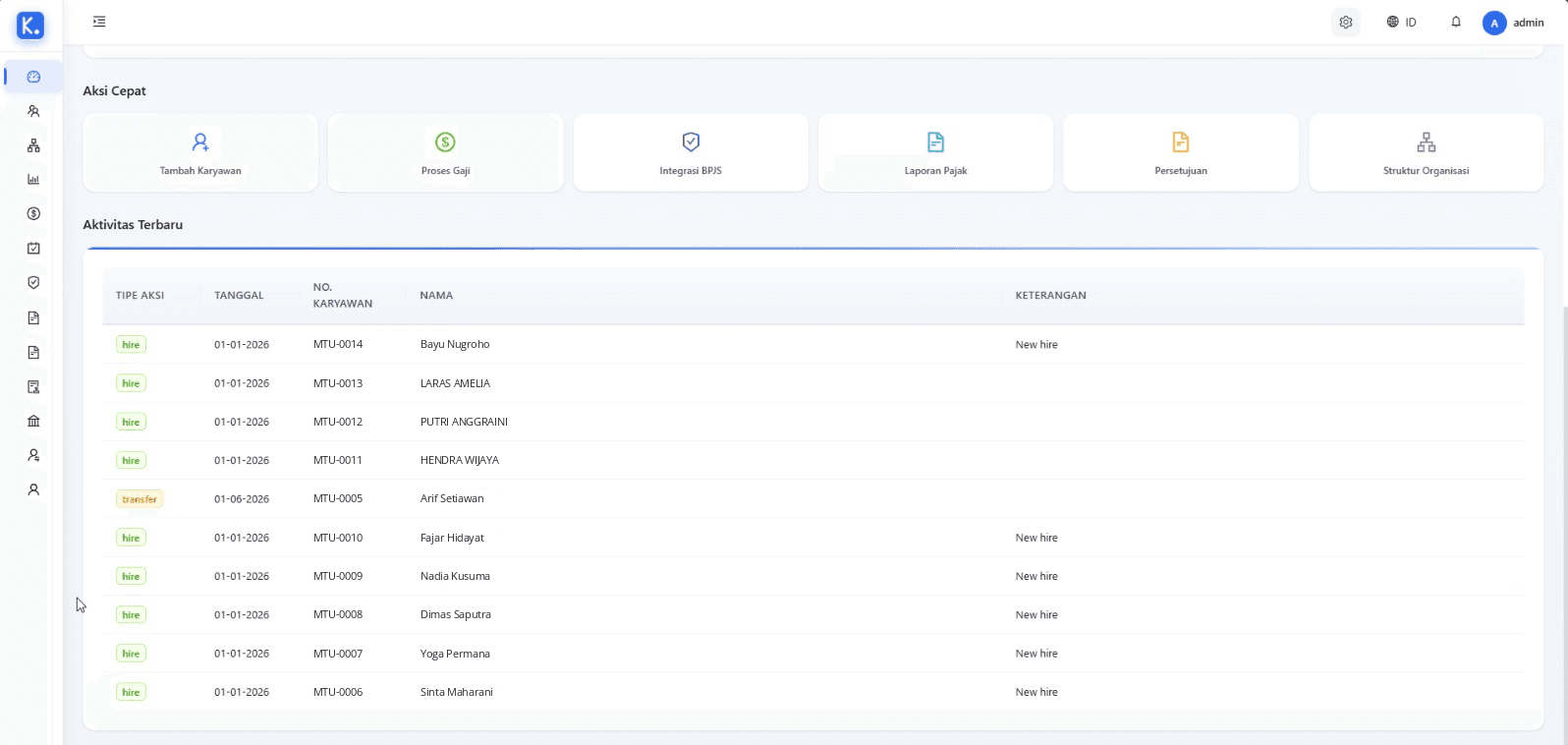Click the Aktivitas Terbaru heading

click(133, 224)
